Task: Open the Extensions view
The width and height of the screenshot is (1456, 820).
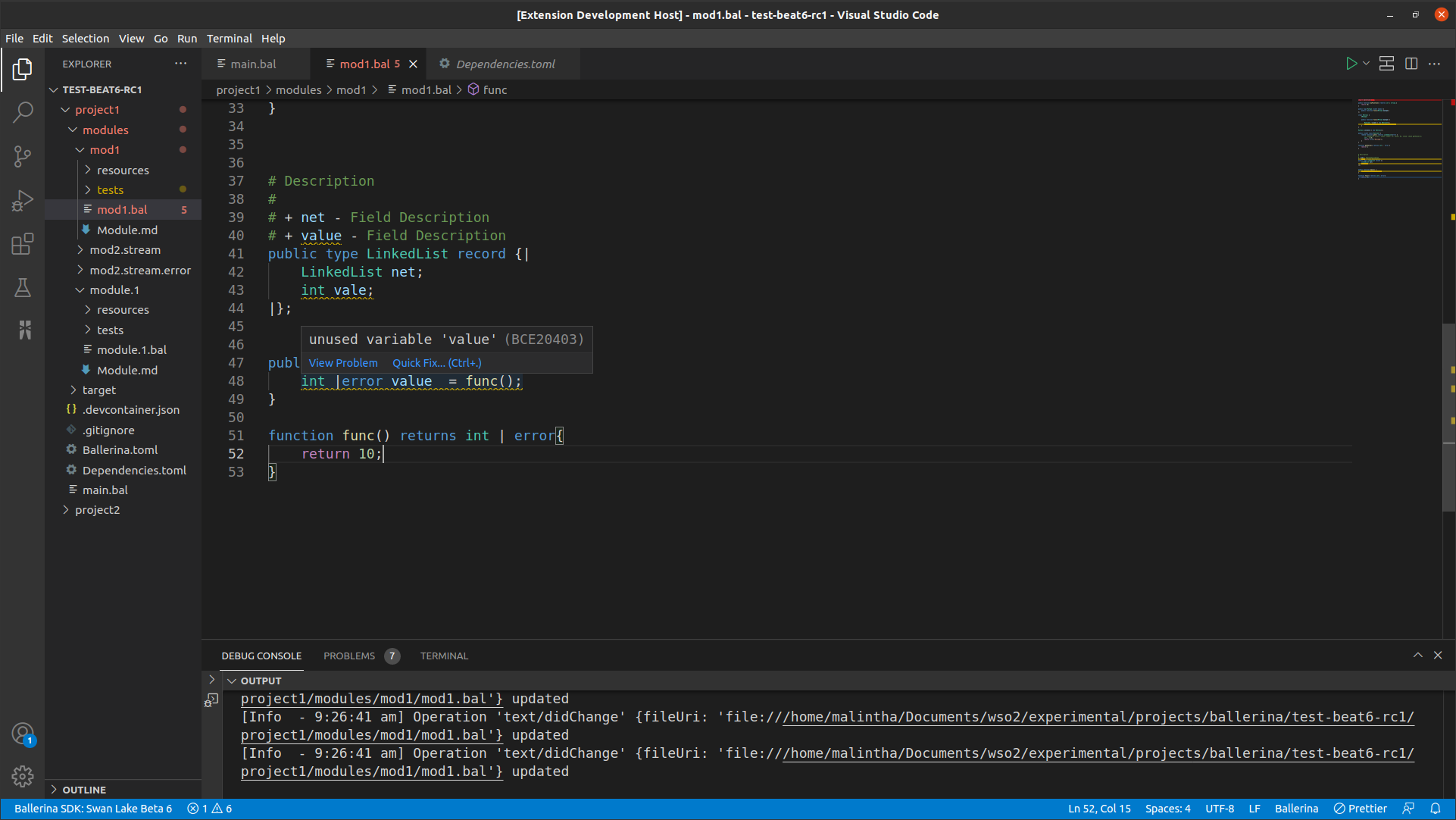Action: pyautogui.click(x=23, y=244)
